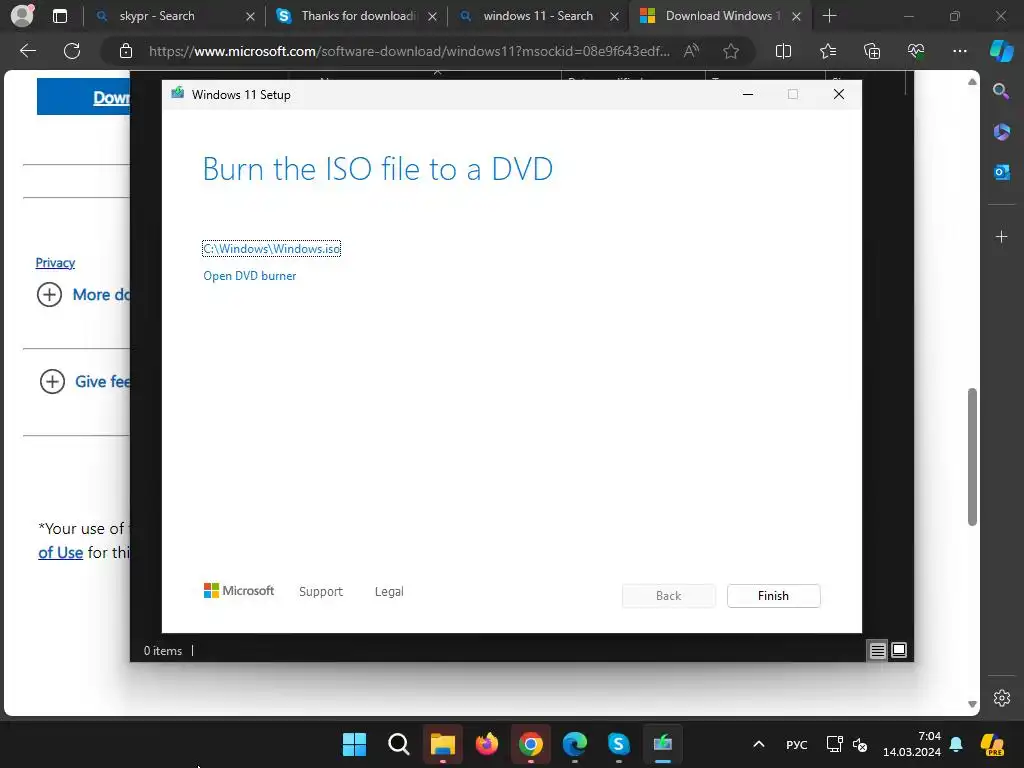Open the Support link in Setup
Viewport: 1024px width, 768px height.
tap(321, 592)
